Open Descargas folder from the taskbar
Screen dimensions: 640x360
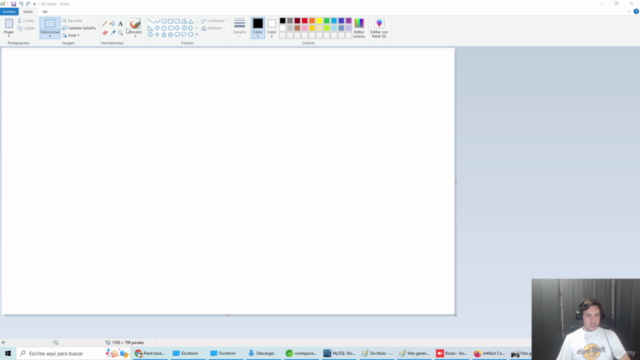[x=262, y=353]
